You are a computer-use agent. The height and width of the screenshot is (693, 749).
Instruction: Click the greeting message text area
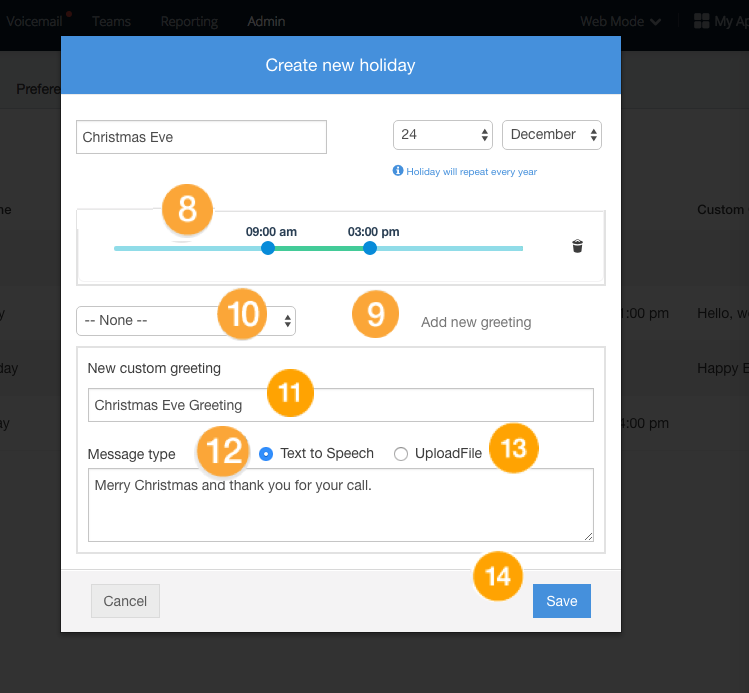point(341,505)
